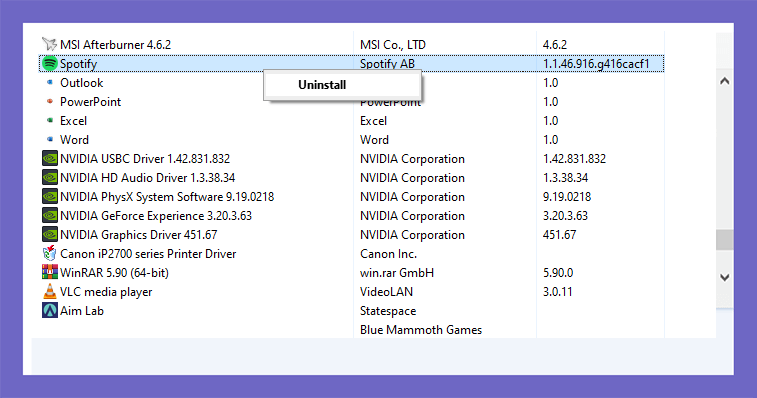The image size is (757, 398).
Task: Click publisher Blue Mammoth Games
Action: 421,330
